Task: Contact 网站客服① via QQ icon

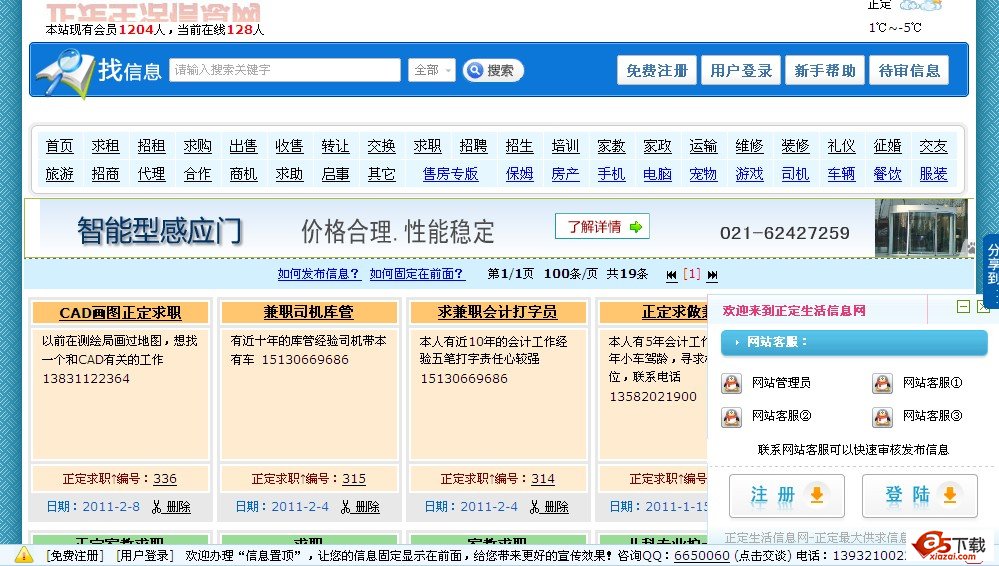Action: (x=882, y=383)
